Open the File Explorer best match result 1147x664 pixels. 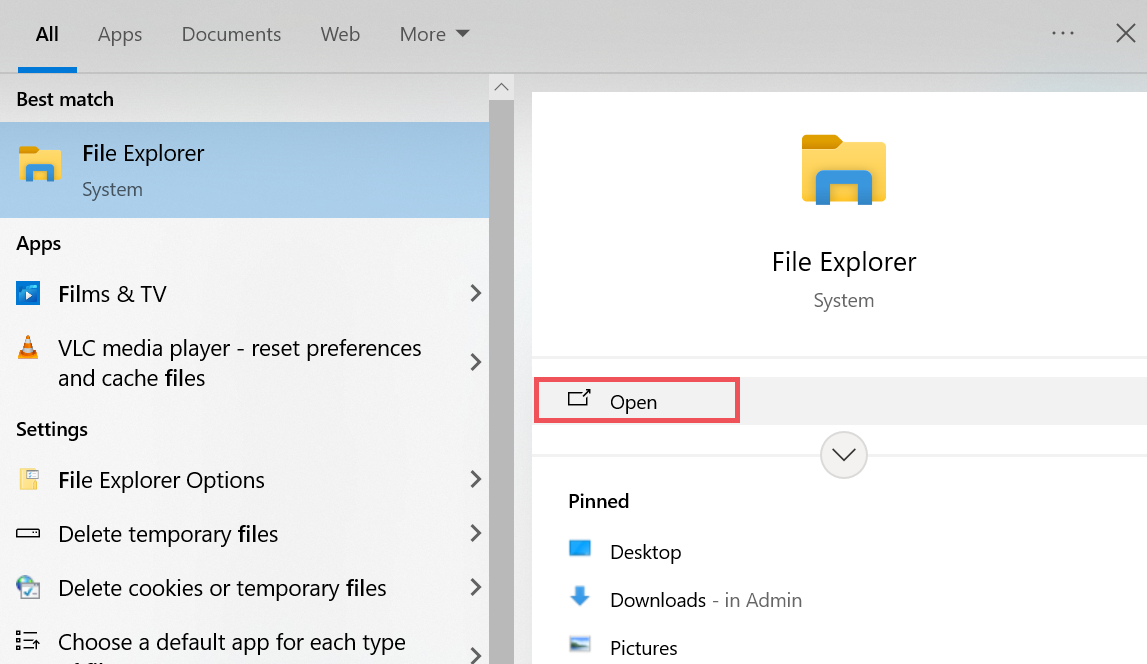tap(244, 170)
